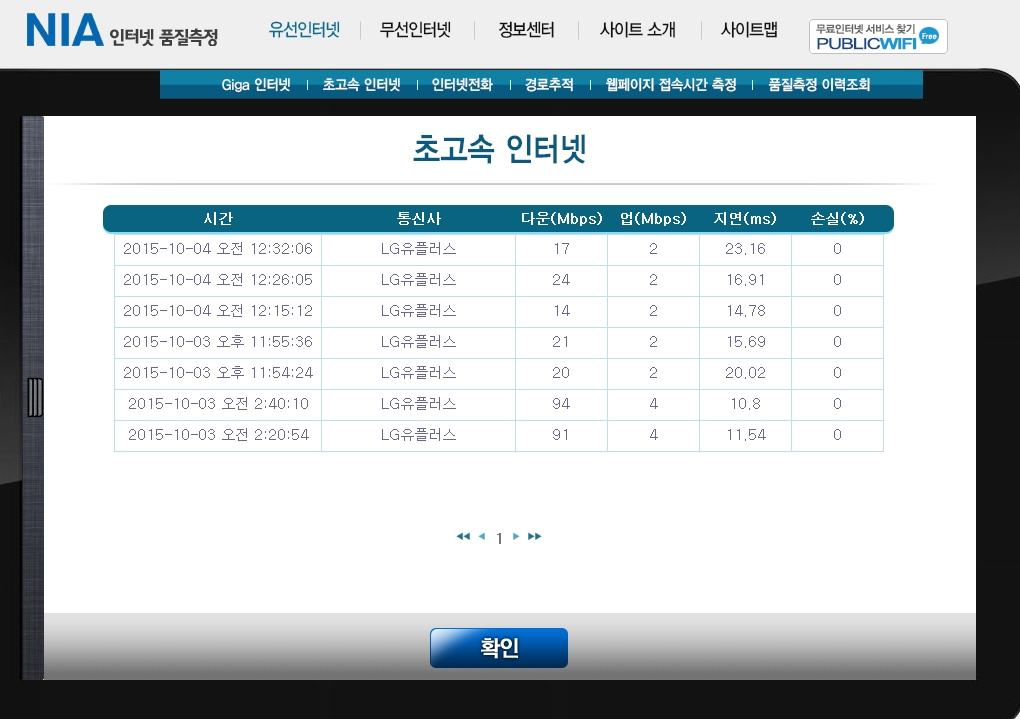Viewport: 1020px width, 719px height.
Task: Go to first page of results
Action: [x=463, y=536]
